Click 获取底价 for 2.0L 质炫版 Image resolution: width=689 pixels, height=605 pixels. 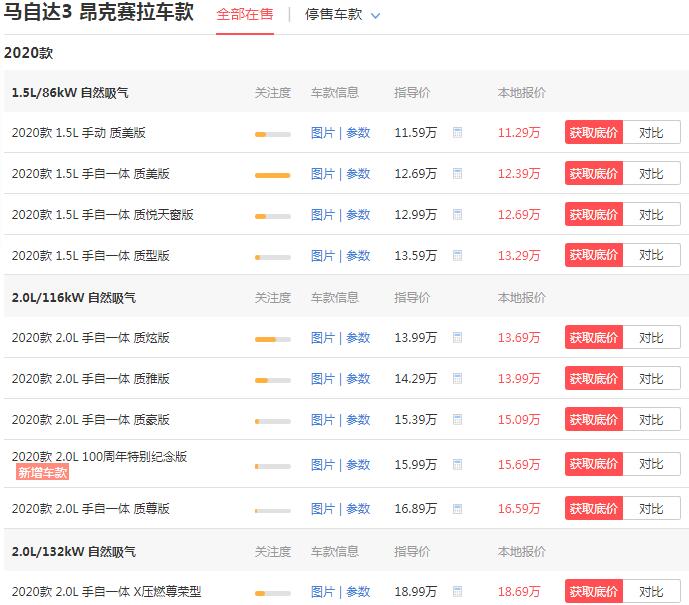[594, 337]
